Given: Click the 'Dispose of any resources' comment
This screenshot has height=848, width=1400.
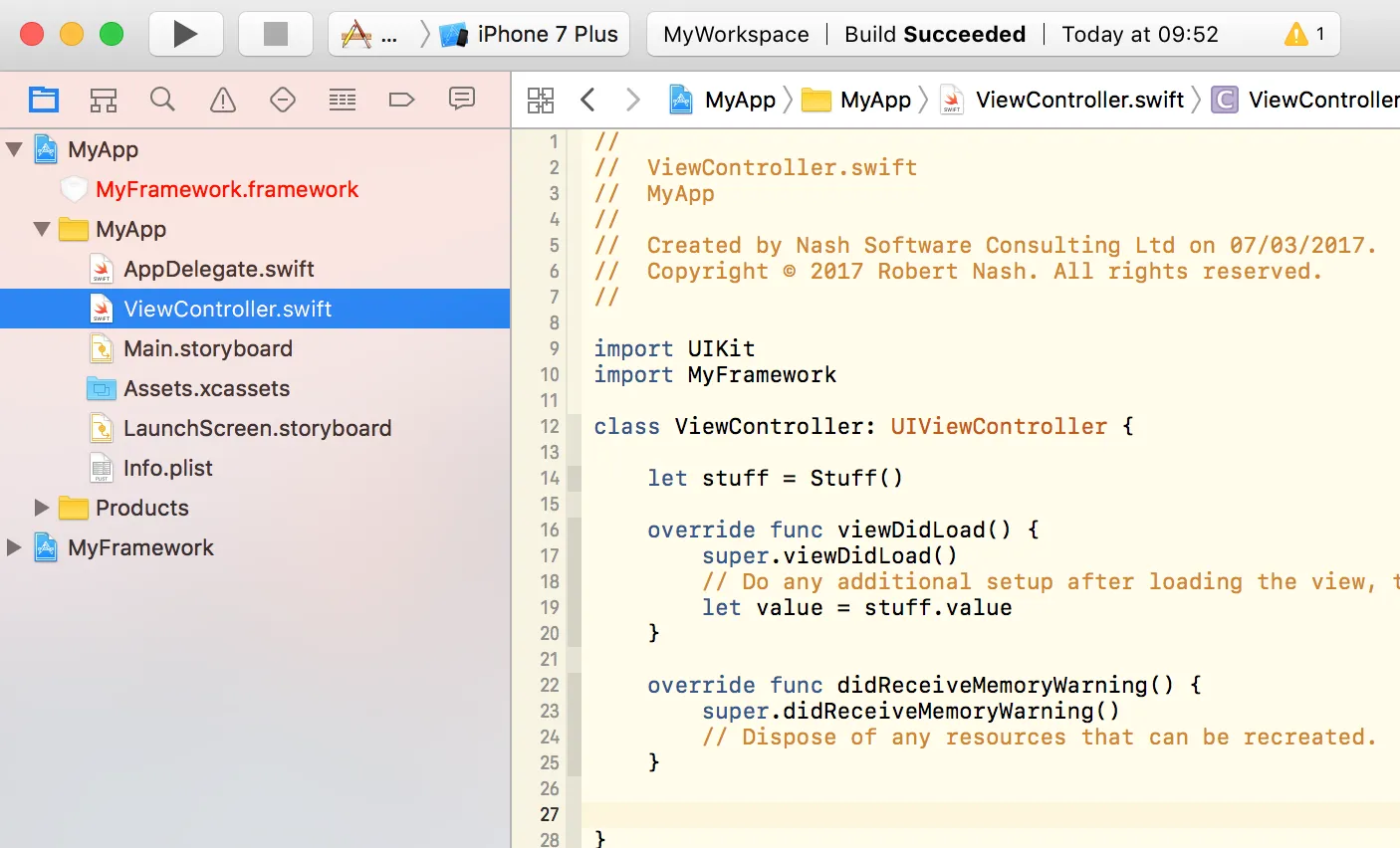Looking at the screenshot, I should click(1039, 738).
